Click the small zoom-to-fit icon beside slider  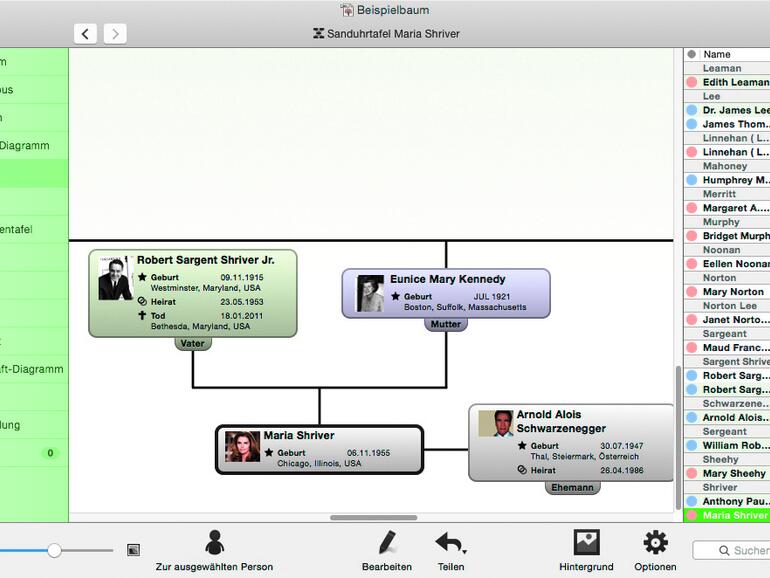pos(133,550)
